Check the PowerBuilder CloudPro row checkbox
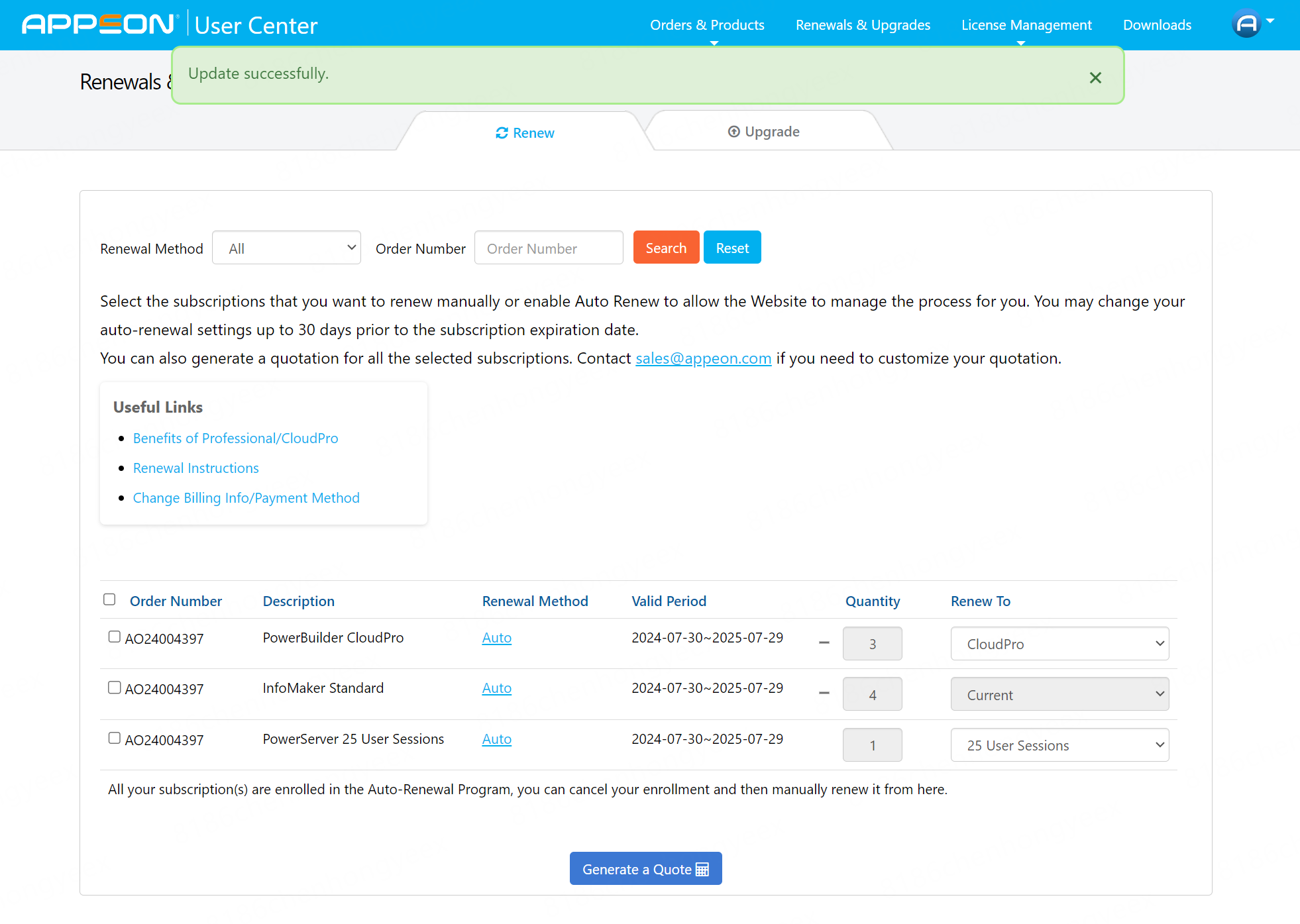This screenshot has width=1300, height=924. tap(115, 637)
